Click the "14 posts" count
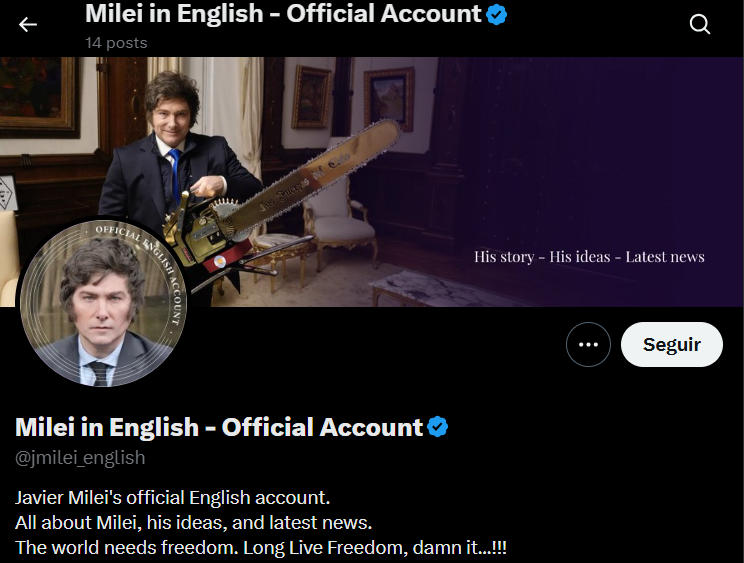This screenshot has height=563, width=744. point(116,43)
